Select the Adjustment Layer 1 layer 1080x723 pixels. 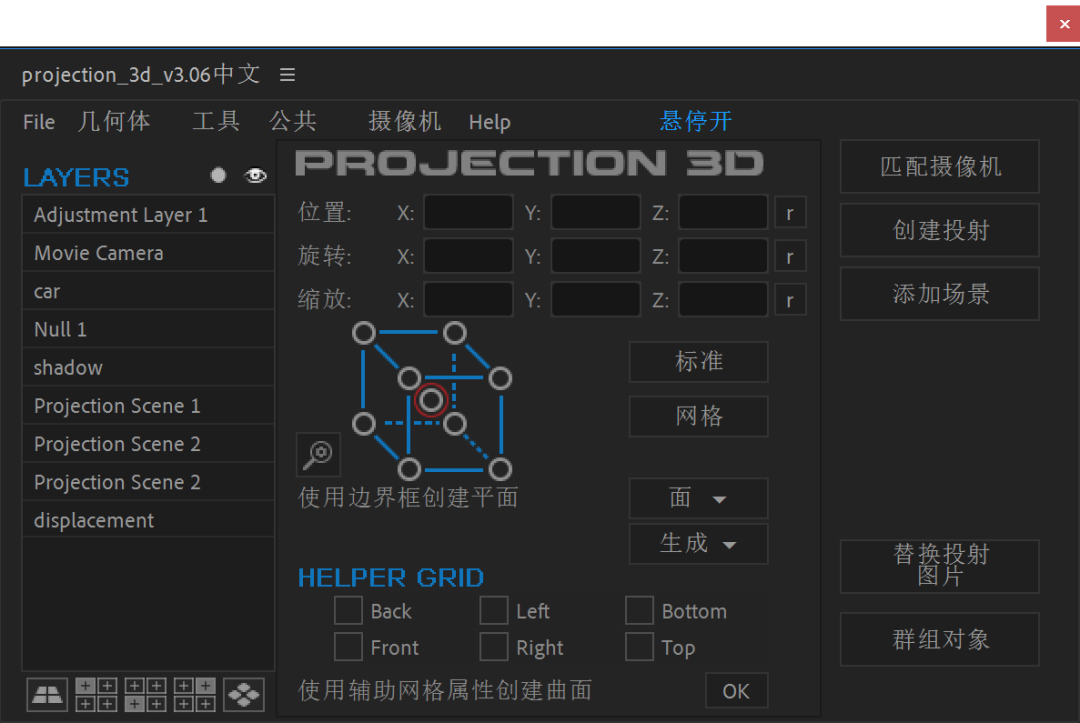coord(148,215)
